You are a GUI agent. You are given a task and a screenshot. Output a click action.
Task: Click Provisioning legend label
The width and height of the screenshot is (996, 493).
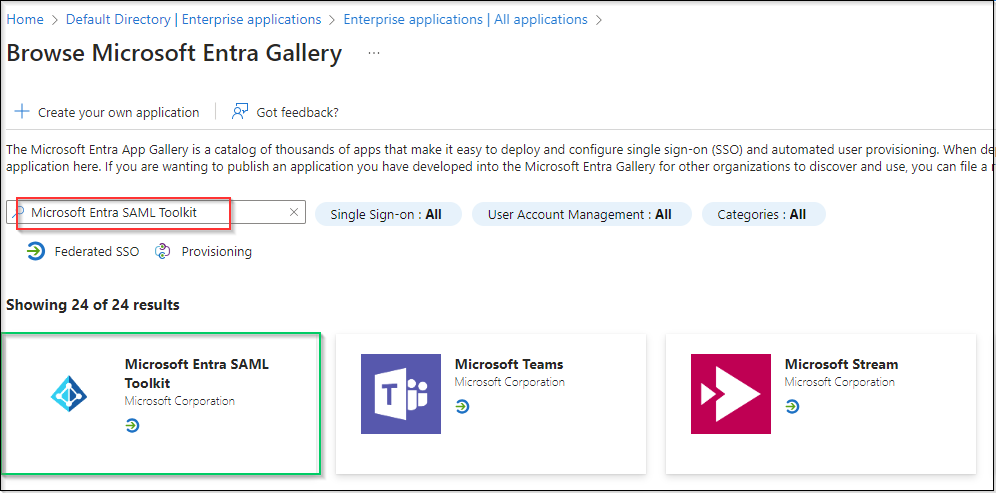point(217,252)
